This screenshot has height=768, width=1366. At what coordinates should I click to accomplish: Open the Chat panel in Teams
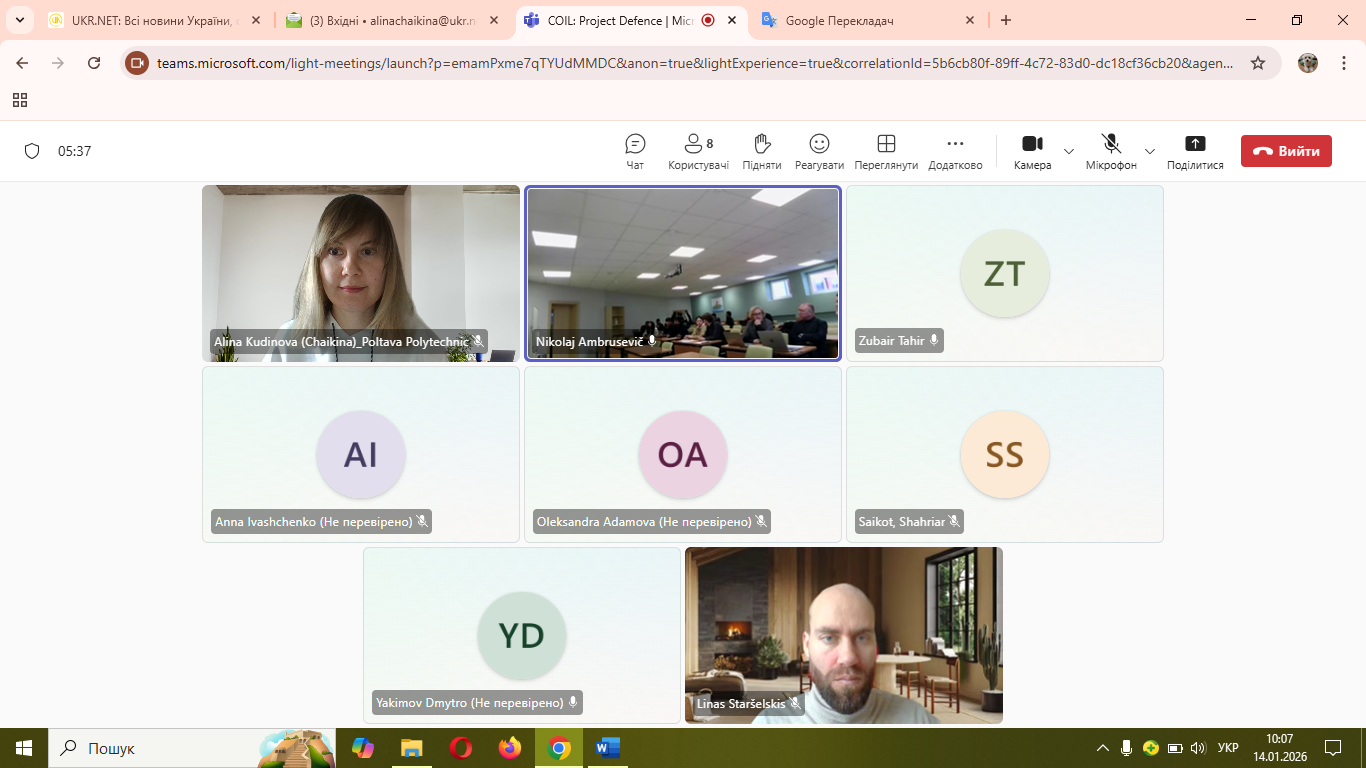coord(635,151)
